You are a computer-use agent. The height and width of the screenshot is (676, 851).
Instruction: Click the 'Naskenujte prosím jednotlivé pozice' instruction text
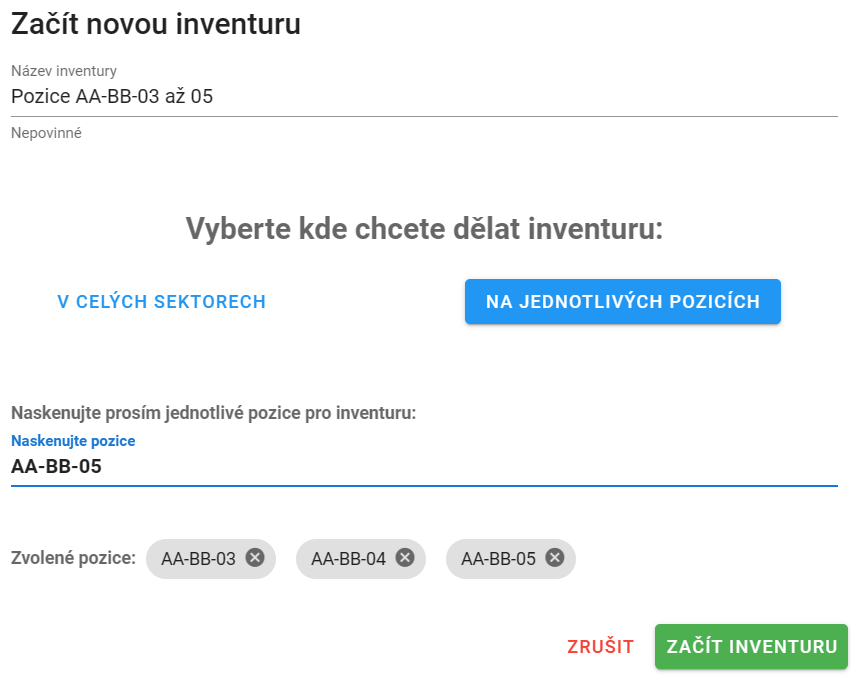click(x=213, y=413)
